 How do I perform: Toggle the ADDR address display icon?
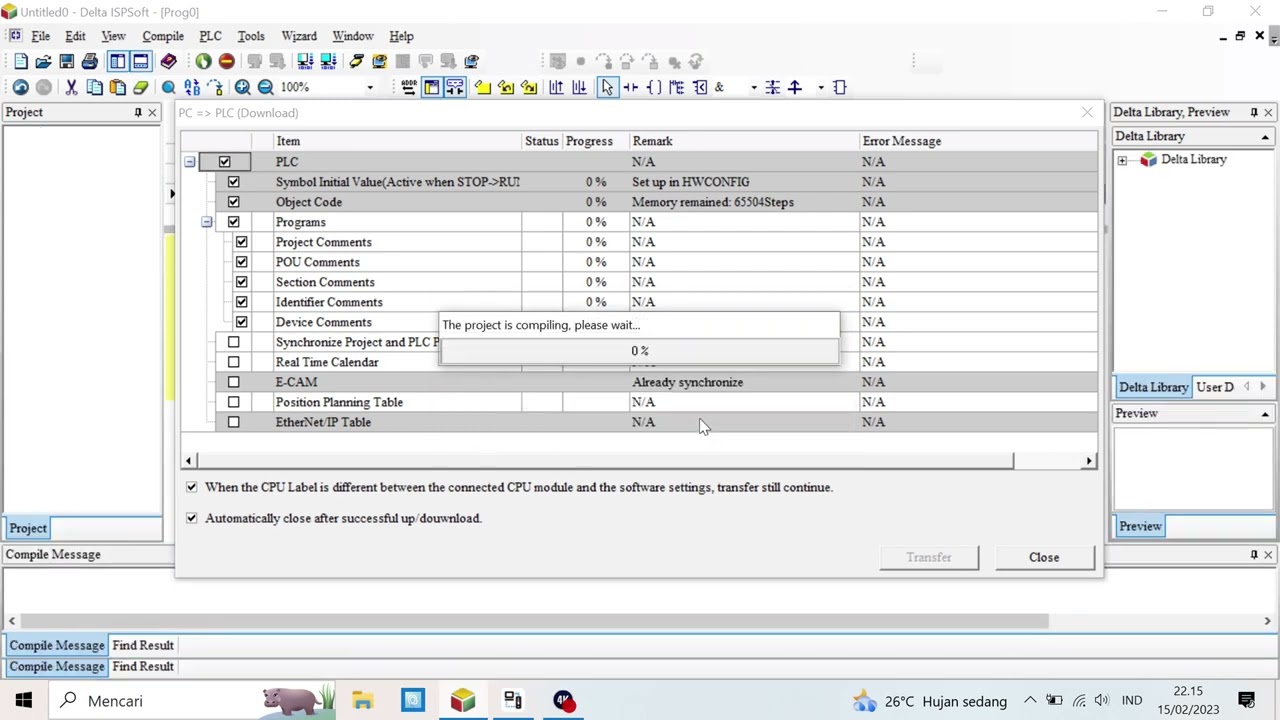tap(408, 88)
